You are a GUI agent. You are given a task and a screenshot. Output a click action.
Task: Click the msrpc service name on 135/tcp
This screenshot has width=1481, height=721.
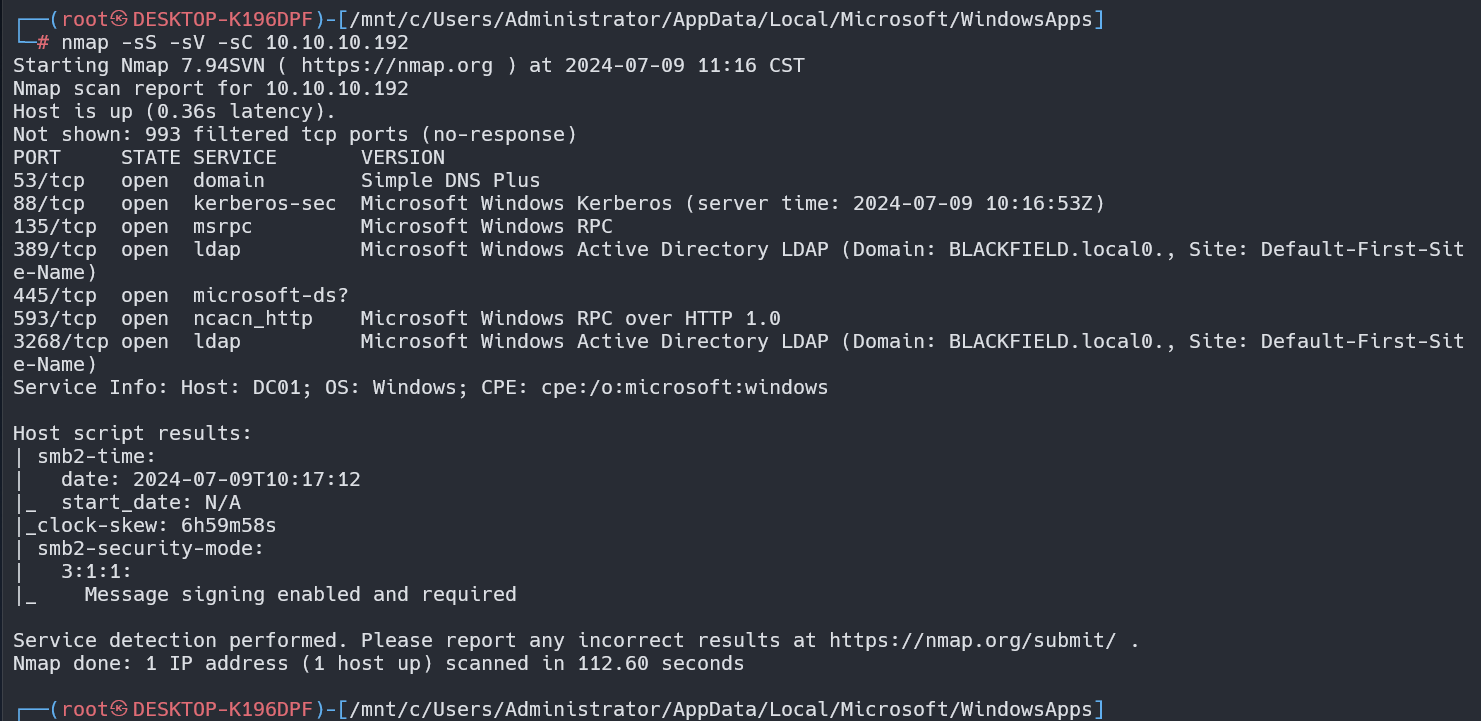click(x=223, y=227)
